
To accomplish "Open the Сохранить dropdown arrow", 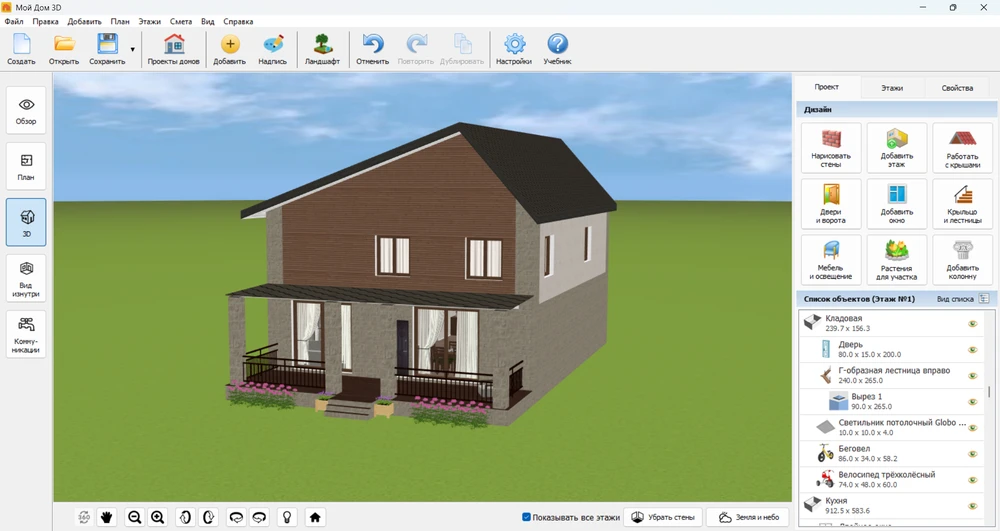I will click(x=133, y=49).
